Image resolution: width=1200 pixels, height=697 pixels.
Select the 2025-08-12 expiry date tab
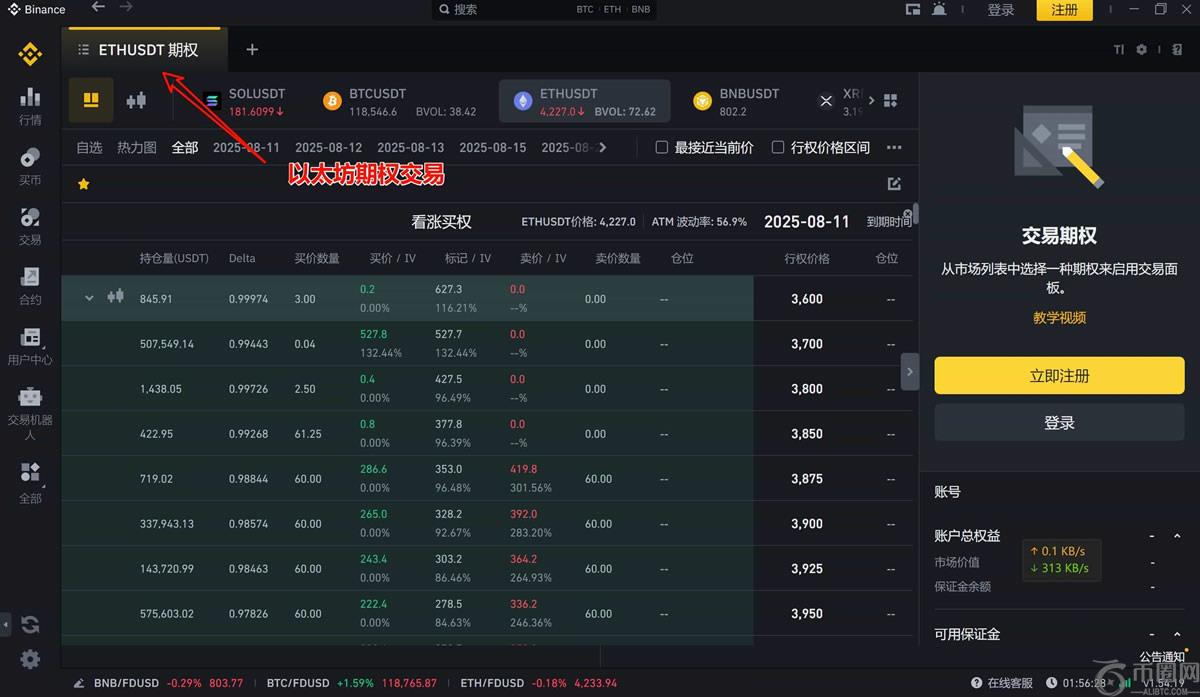click(x=328, y=147)
